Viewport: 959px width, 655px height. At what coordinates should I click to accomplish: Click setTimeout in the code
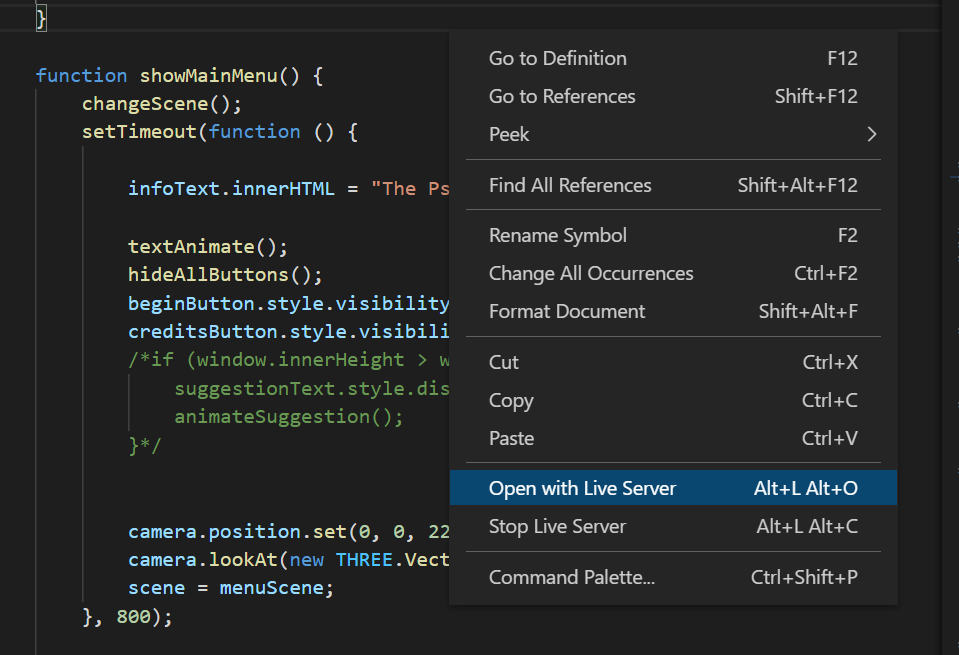point(139,132)
